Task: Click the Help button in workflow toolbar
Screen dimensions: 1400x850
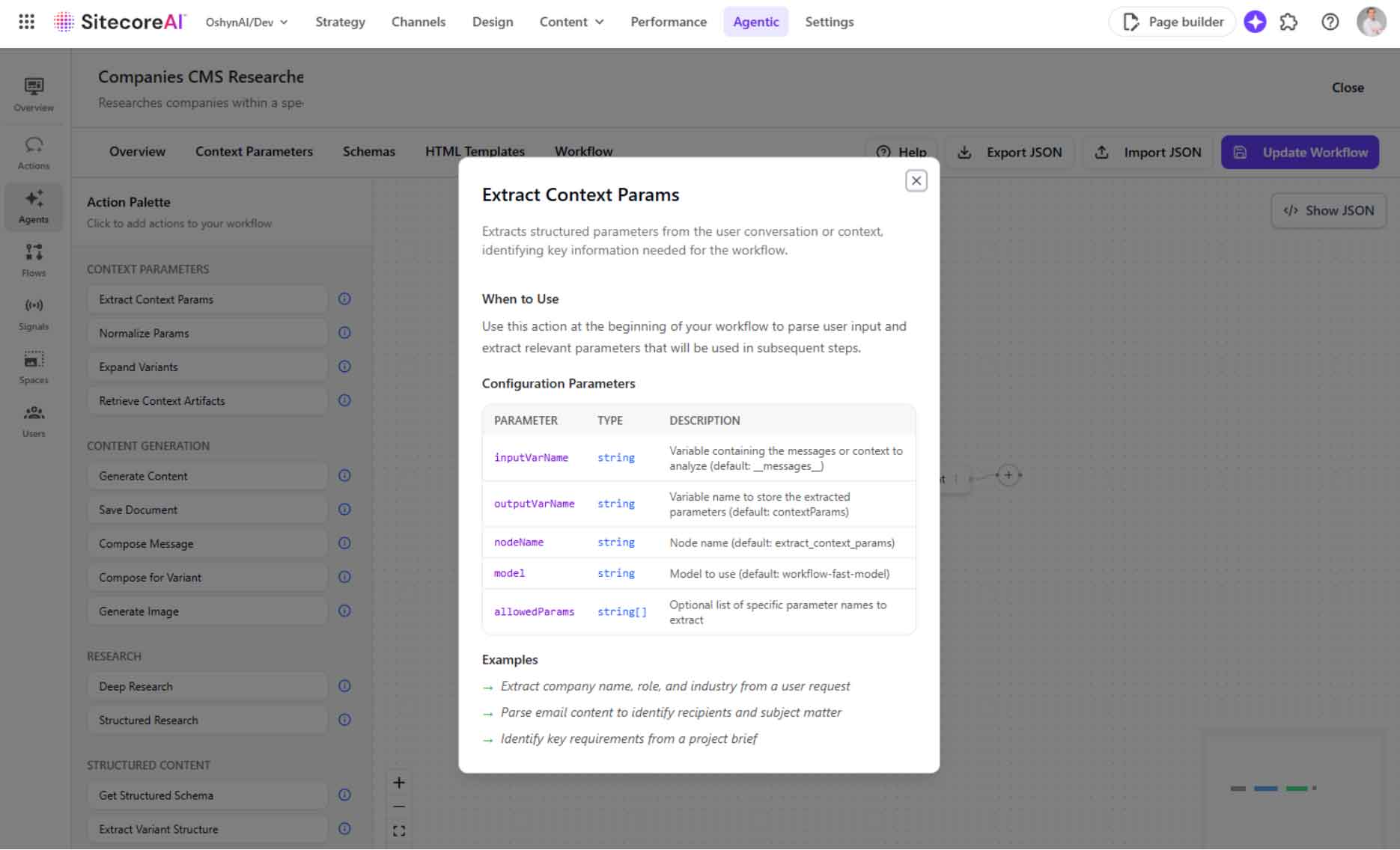Action: [x=901, y=152]
